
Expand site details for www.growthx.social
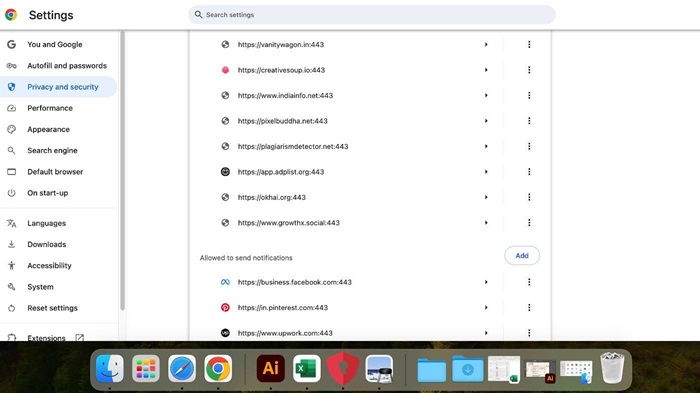(486, 222)
